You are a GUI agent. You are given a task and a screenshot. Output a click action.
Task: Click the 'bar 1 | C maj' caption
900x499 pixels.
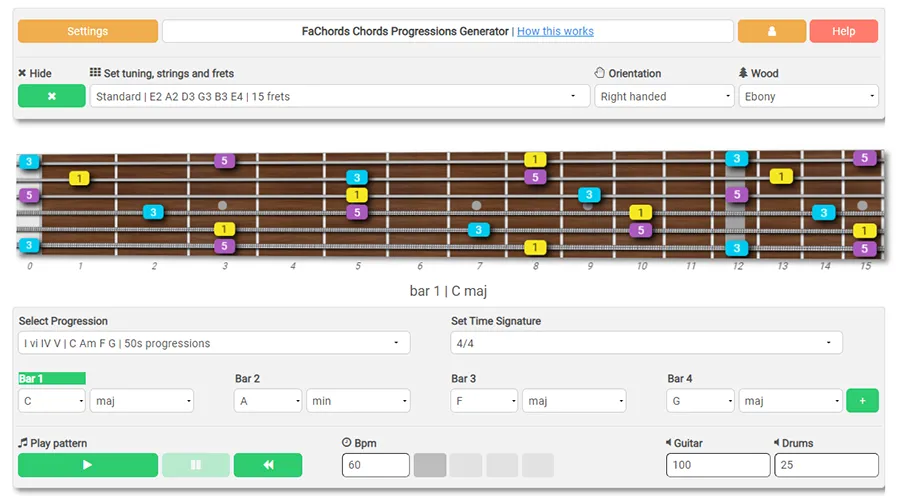pyautogui.click(x=448, y=291)
